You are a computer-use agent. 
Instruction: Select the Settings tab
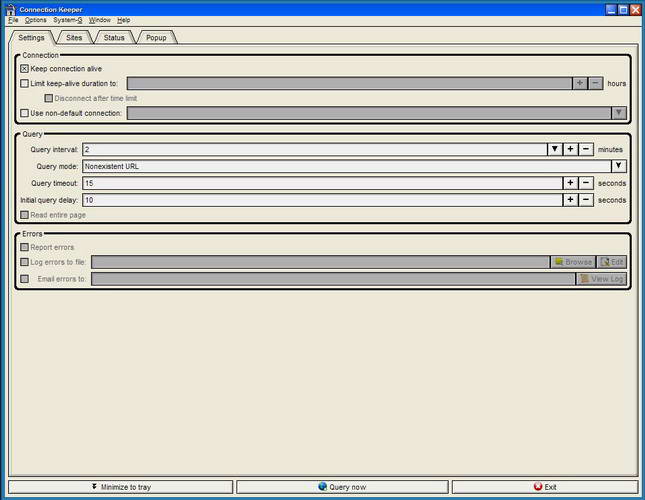(31, 37)
